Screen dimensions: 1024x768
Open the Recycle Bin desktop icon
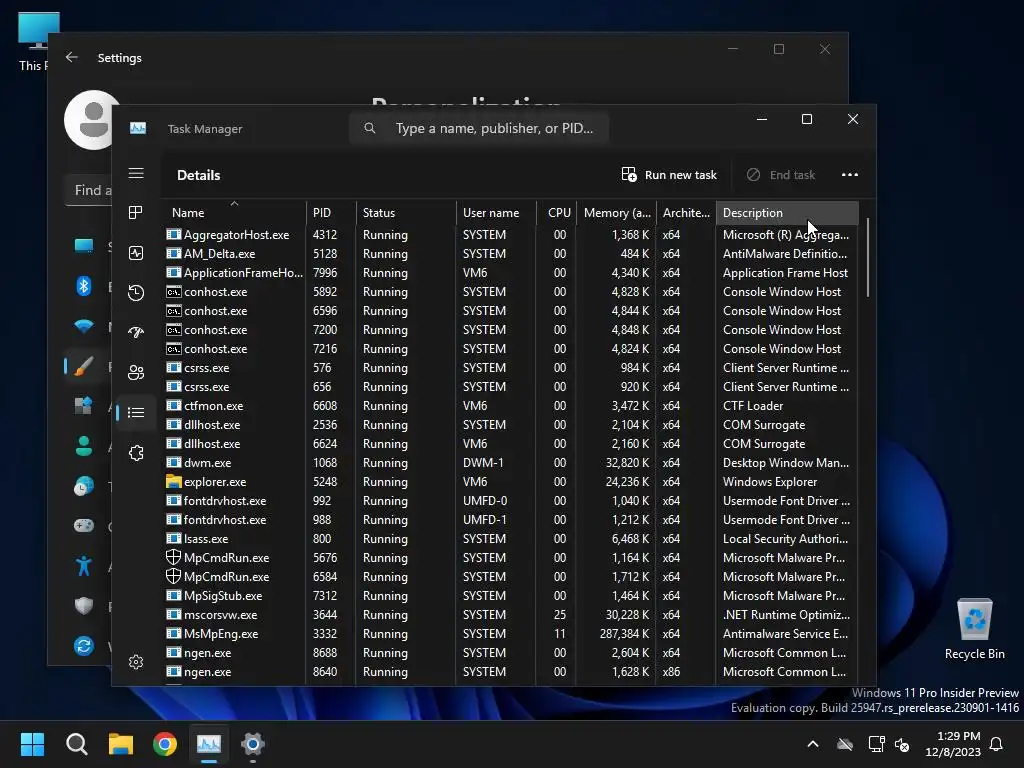click(974, 630)
